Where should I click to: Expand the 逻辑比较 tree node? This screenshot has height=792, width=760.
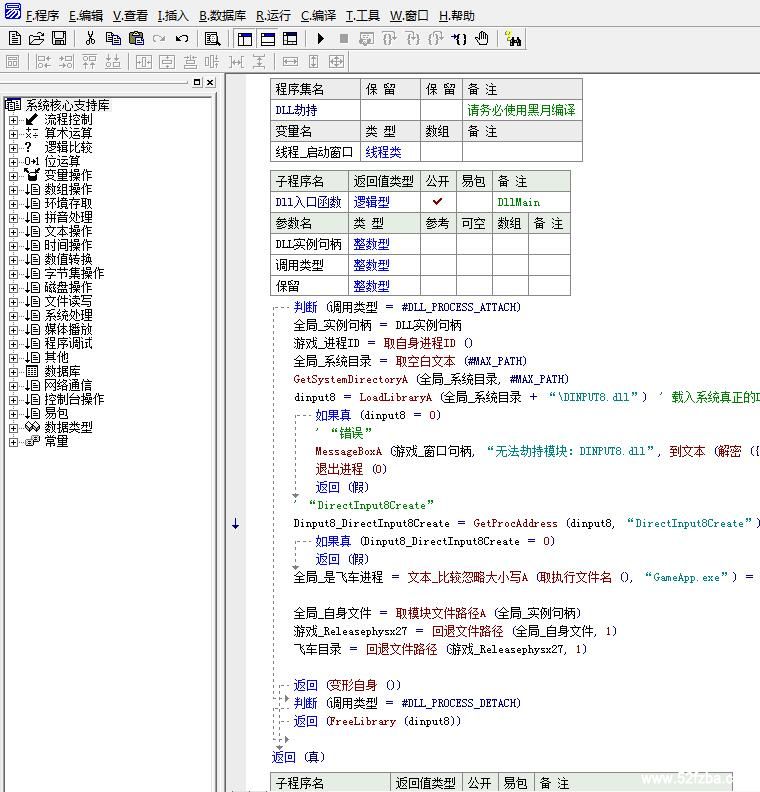coord(13,148)
